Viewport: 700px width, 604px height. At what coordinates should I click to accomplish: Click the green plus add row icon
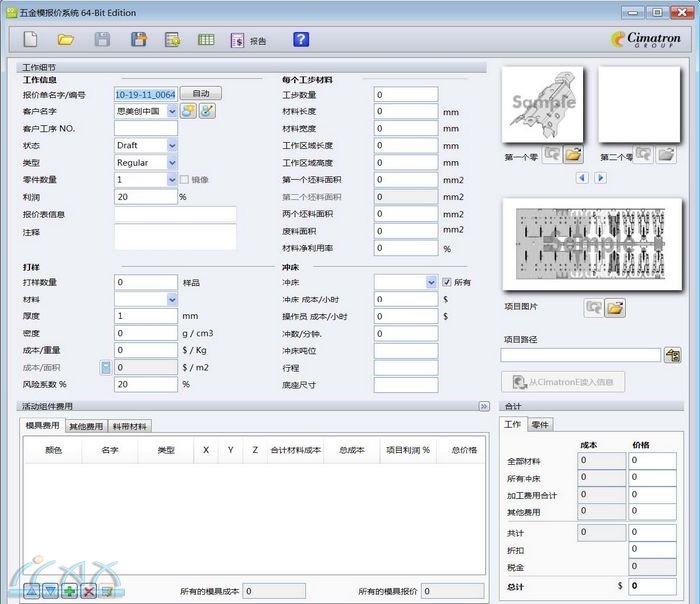(68, 592)
